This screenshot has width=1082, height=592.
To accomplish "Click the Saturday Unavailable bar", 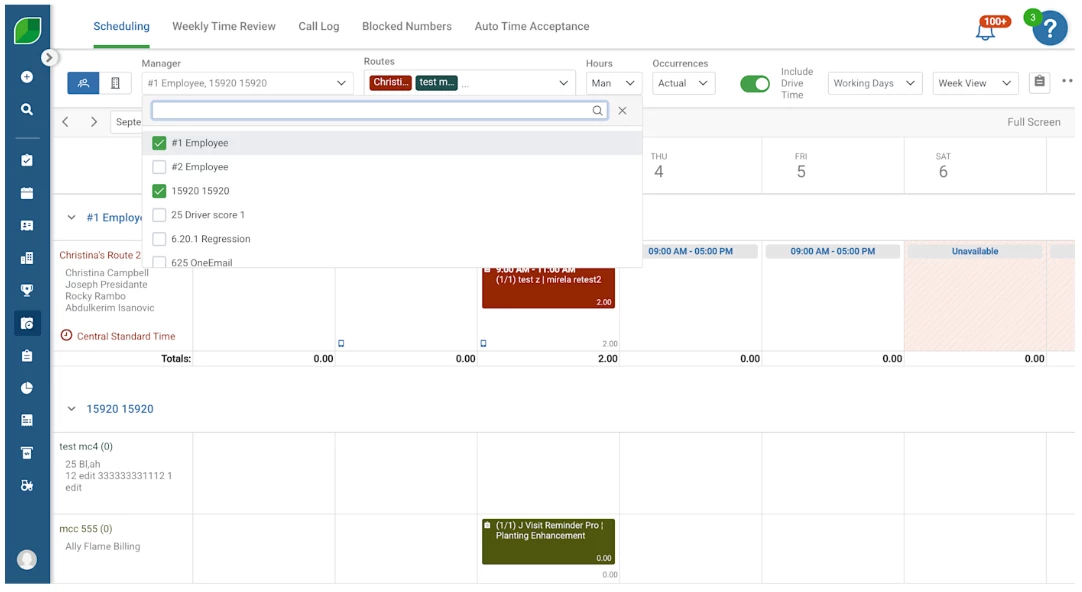I will [x=975, y=252].
